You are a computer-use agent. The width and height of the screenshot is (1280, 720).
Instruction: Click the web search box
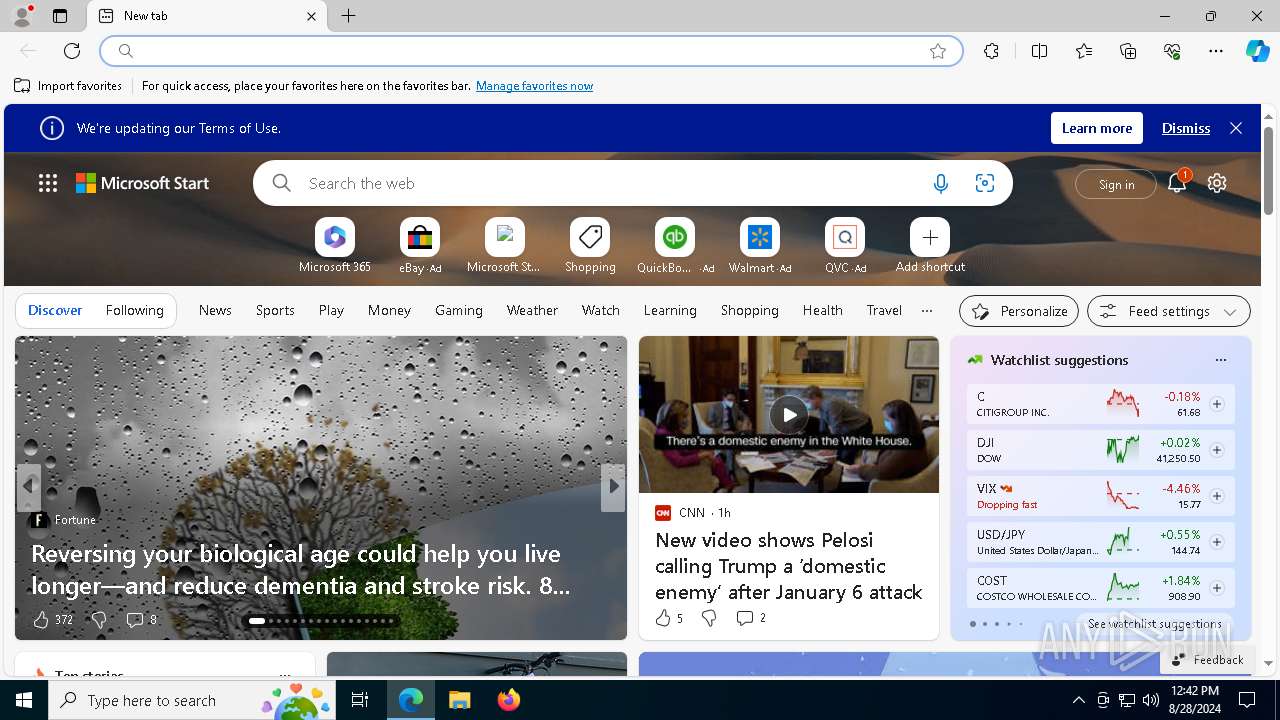(633, 183)
